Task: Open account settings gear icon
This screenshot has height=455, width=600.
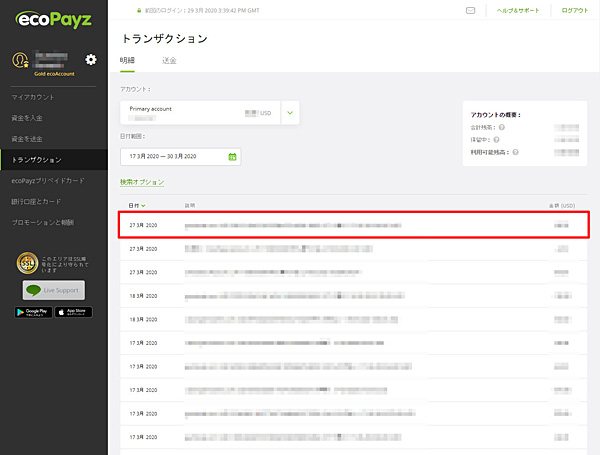Action: [x=91, y=59]
